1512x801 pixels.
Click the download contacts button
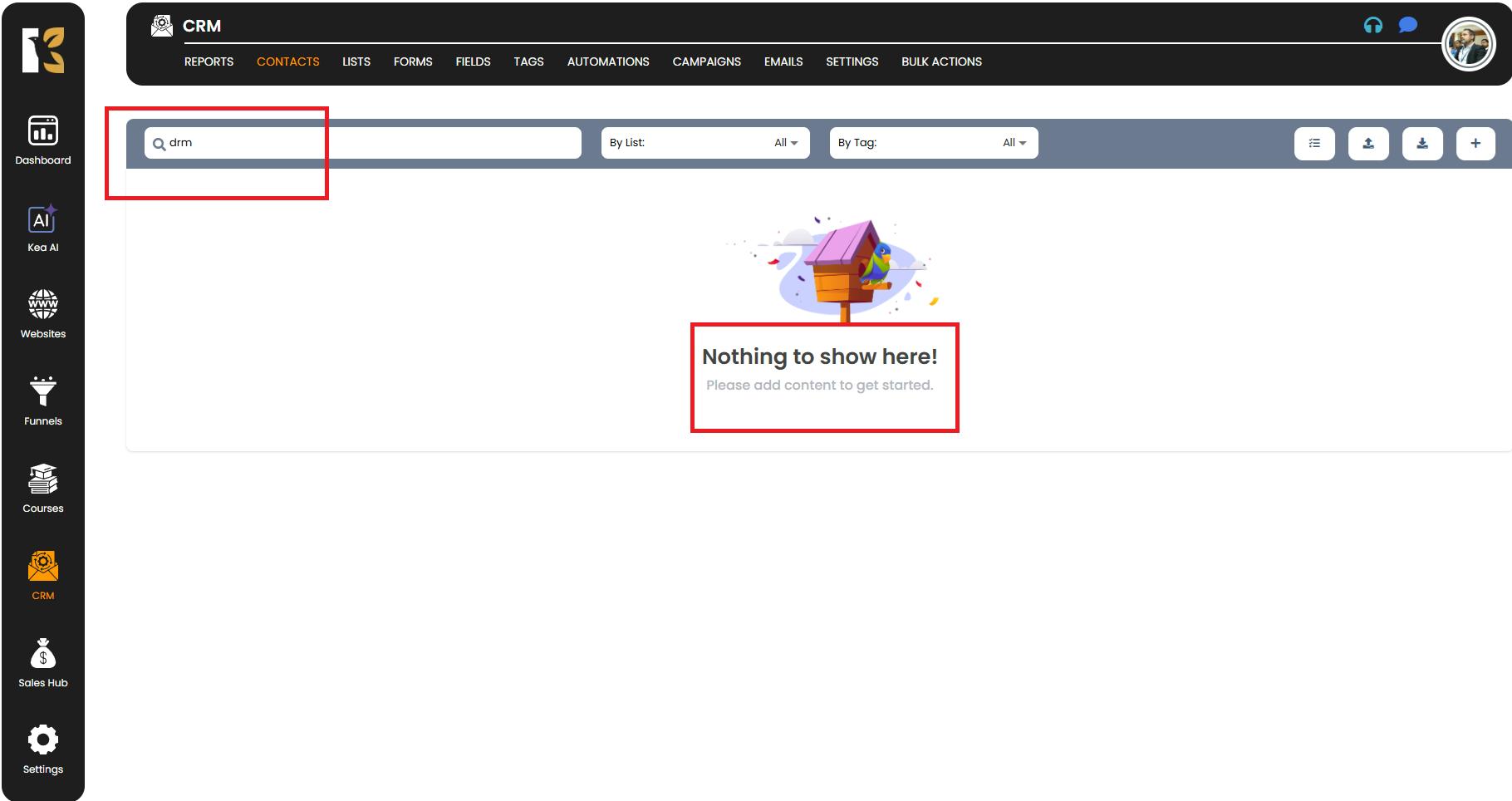[x=1422, y=143]
